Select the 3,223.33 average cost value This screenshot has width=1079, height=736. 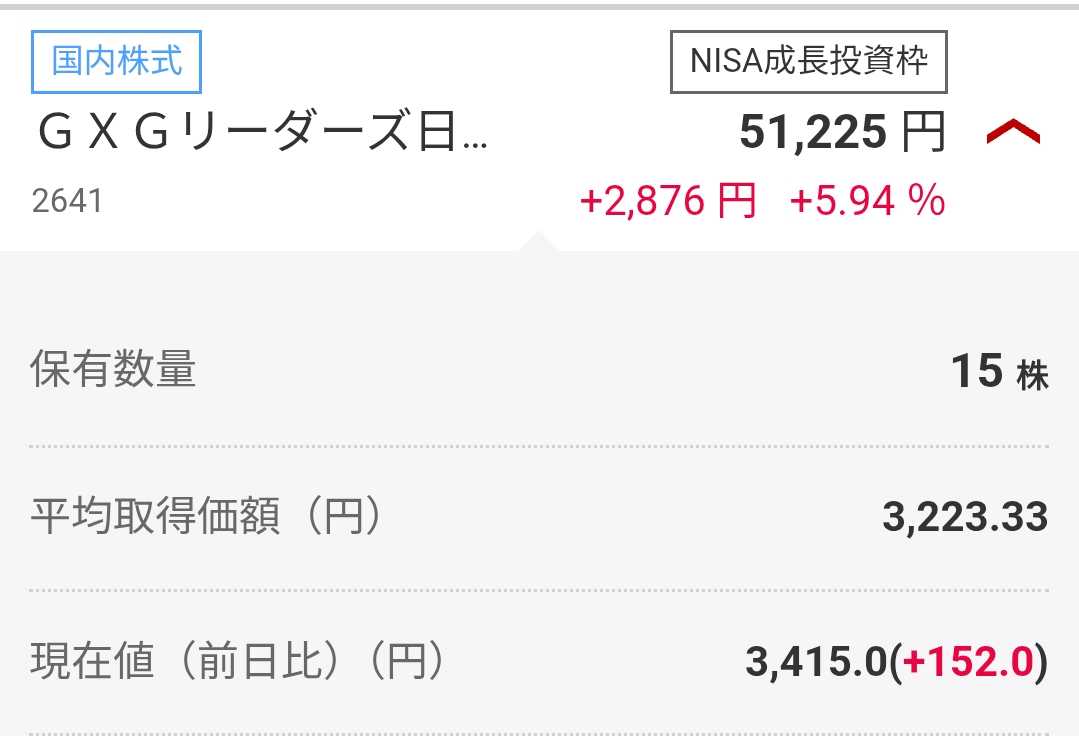965,517
